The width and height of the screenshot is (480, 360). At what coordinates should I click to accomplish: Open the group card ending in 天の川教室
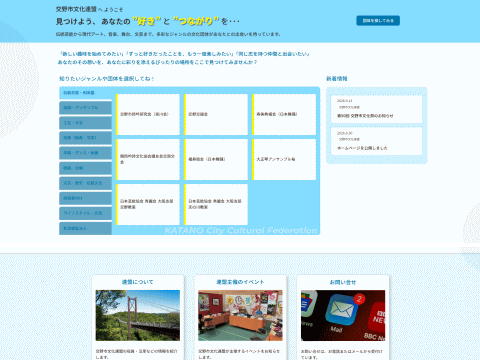[x=216, y=204]
